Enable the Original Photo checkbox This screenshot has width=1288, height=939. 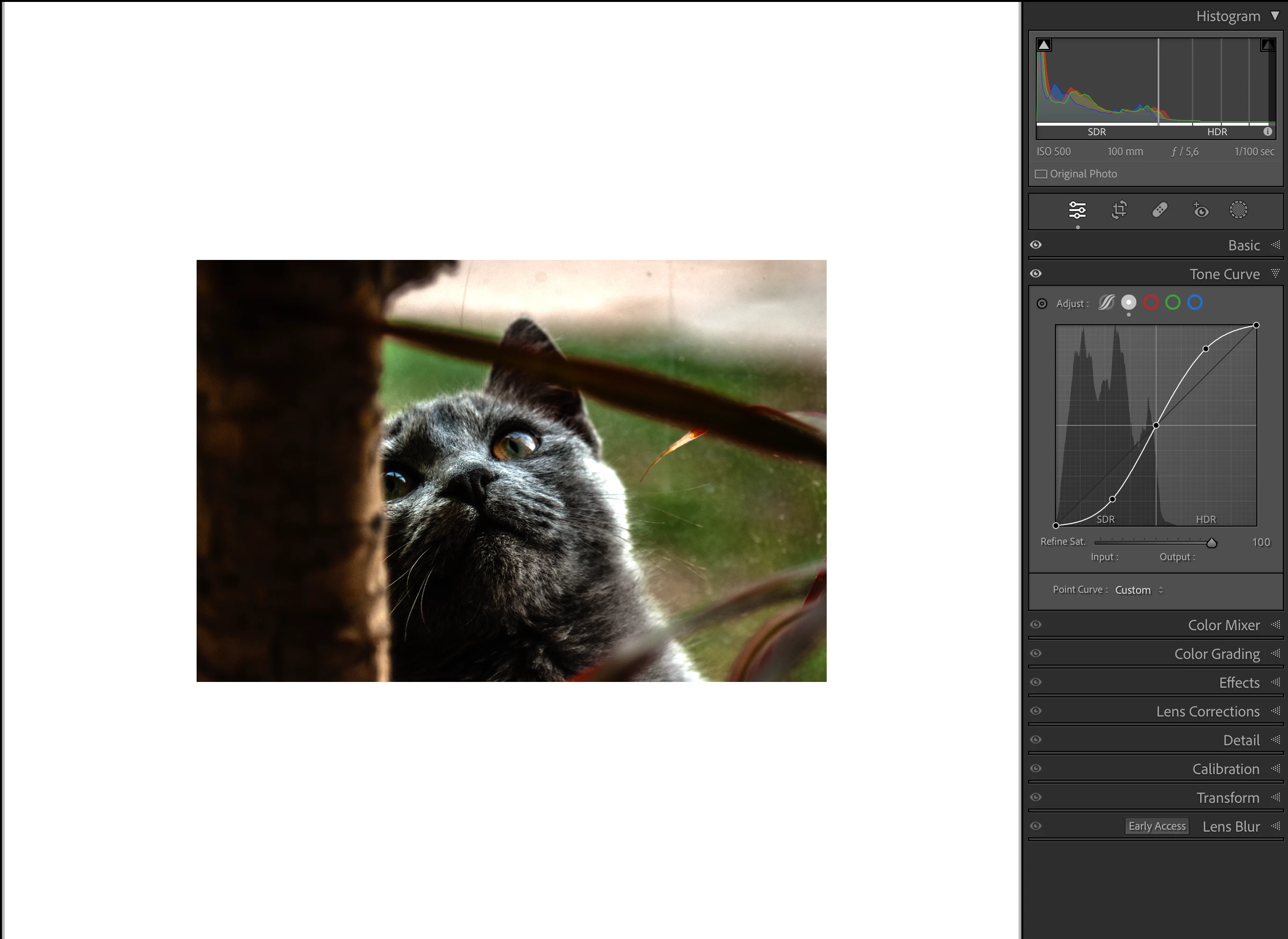click(1042, 174)
